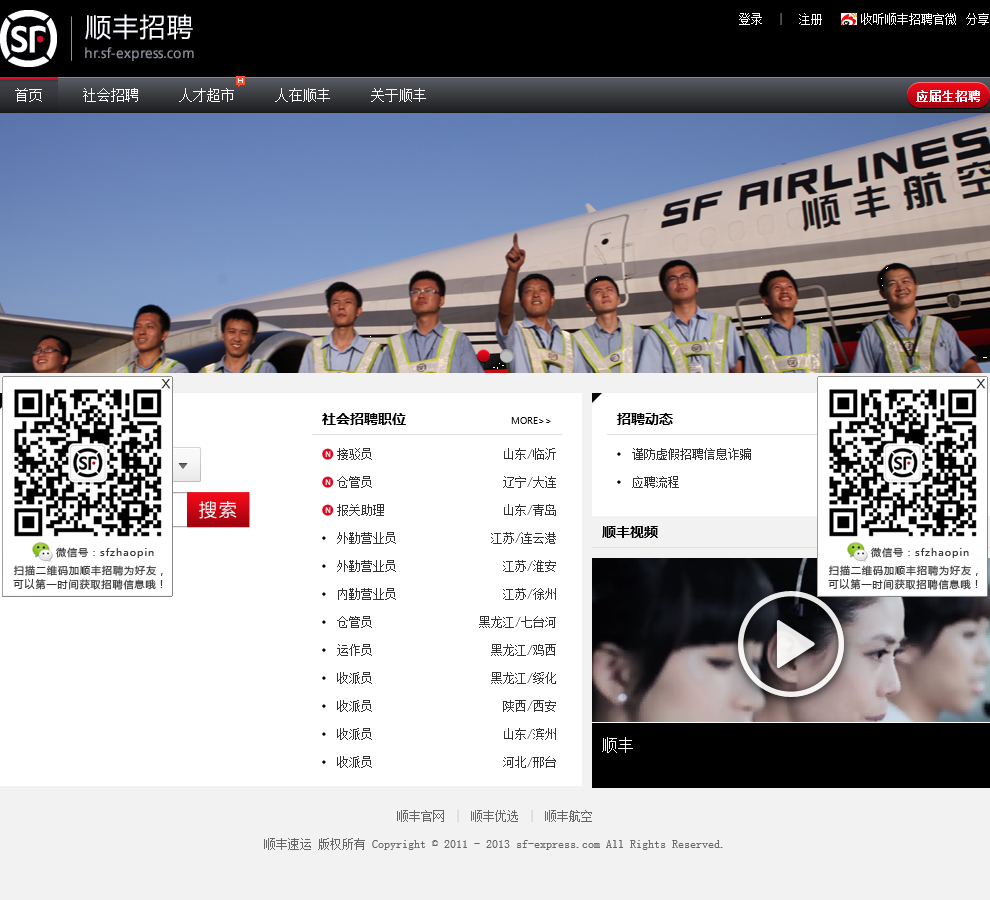Open 收派员 job in 黑龙江/绥化
Viewport: 990px width, 900px height.
(354, 678)
